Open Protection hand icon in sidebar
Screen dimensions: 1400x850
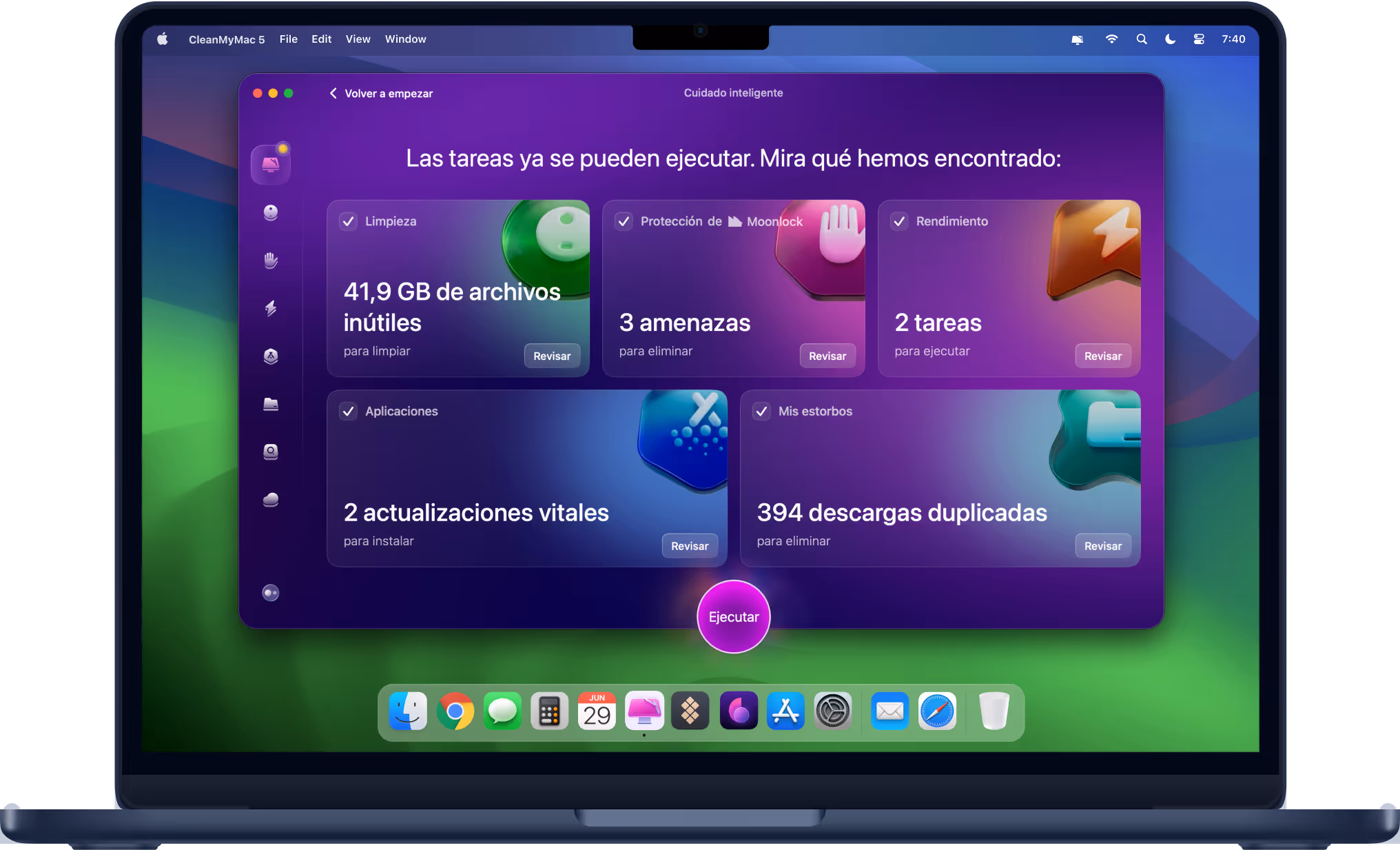(270, 260)
